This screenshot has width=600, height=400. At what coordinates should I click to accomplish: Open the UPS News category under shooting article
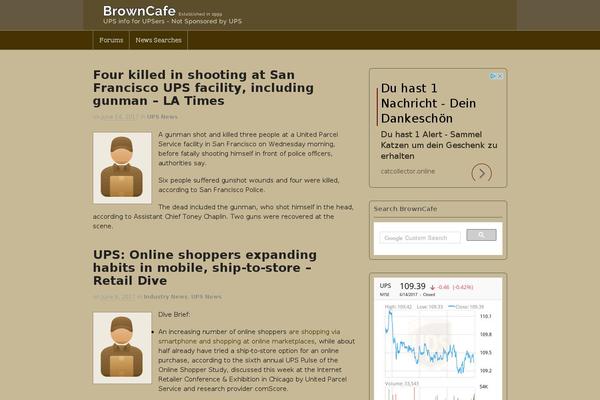pos(162,117)
